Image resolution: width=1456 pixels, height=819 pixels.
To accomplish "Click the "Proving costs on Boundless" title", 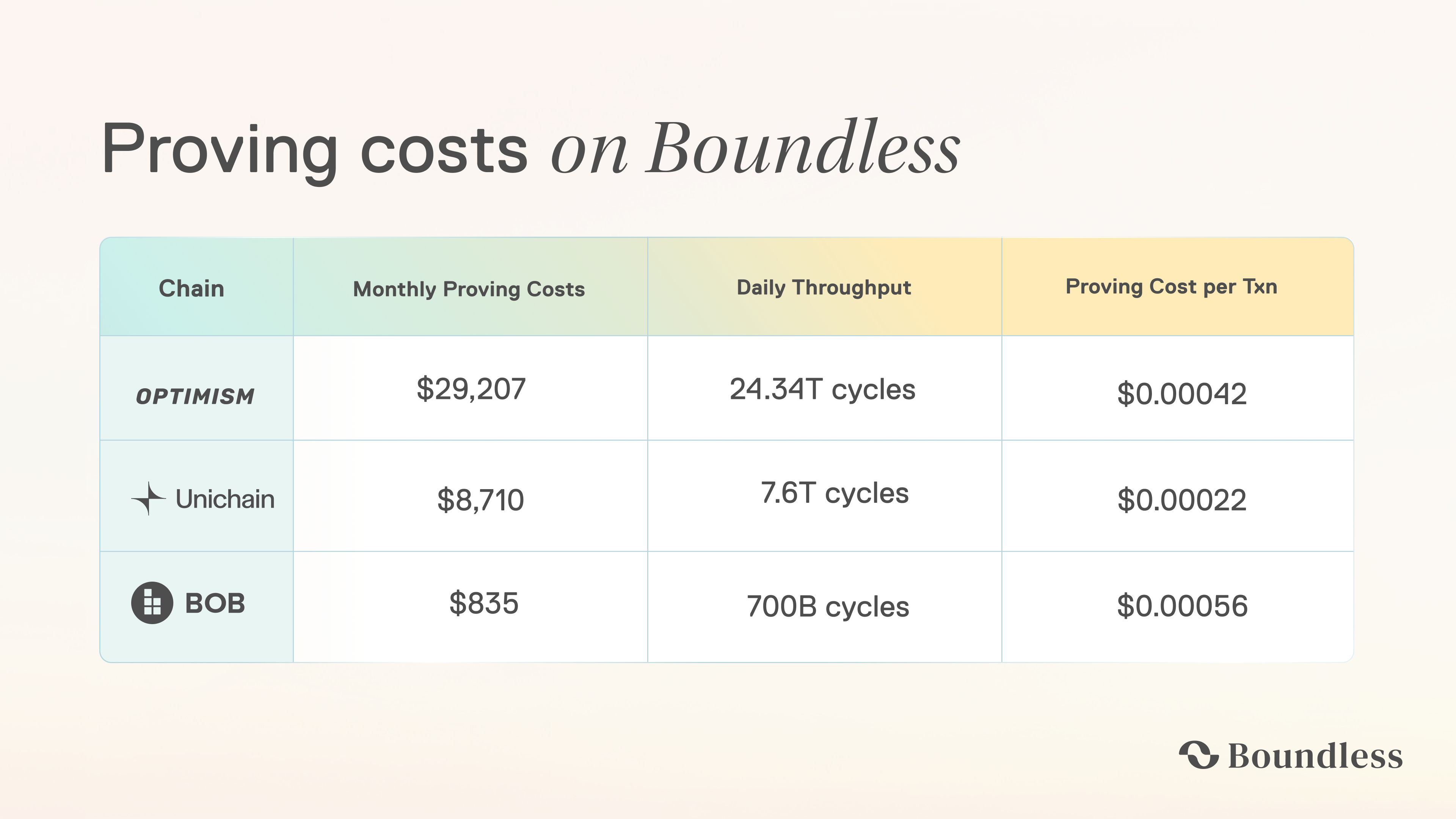I will 530,148.
